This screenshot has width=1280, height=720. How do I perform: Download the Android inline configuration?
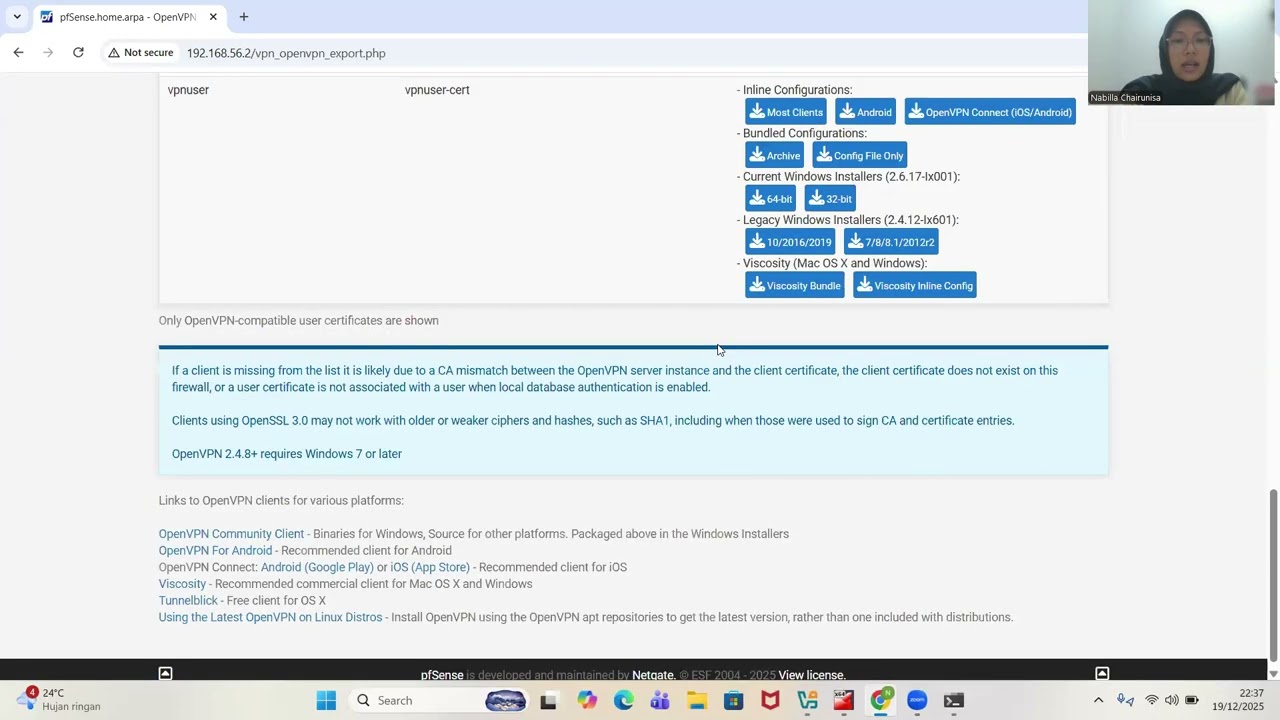(865, 112)
